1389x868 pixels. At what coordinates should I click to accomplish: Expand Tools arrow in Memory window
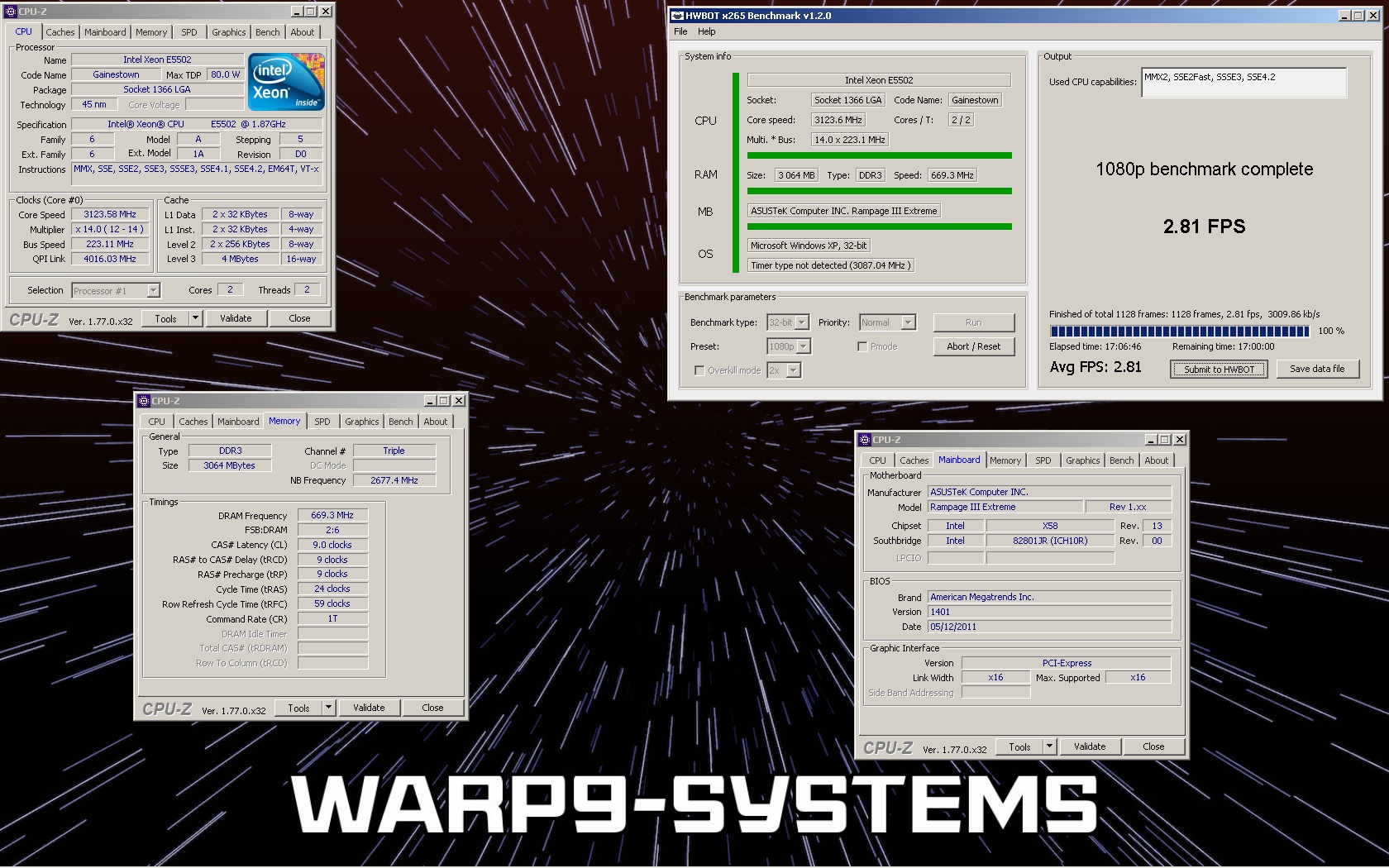[328, 708]
